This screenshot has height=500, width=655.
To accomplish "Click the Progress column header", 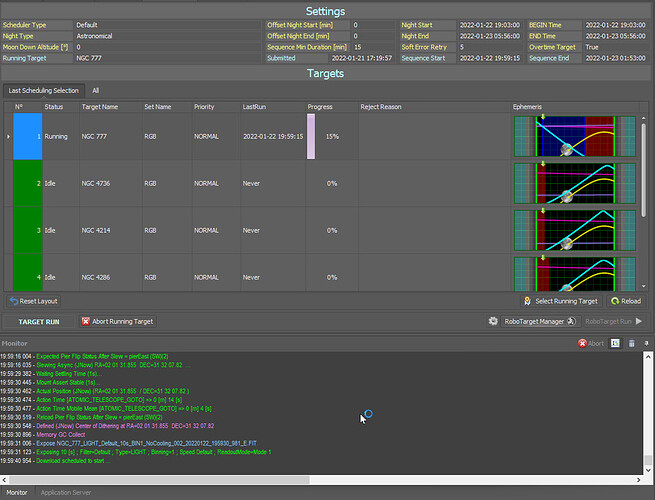I will [332, 107].
